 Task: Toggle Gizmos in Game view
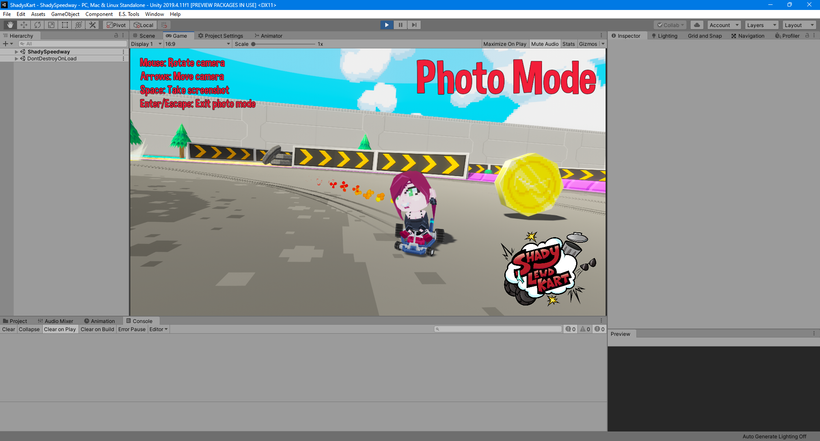588,44
